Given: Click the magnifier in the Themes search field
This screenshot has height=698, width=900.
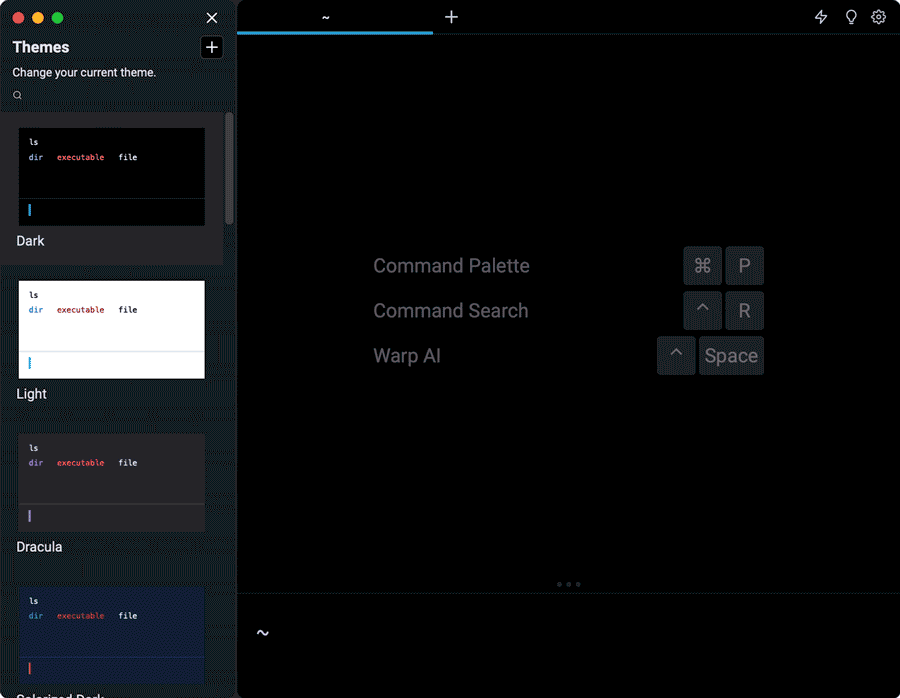Looking at the screenshot, I should pyautogui.click(x=17, y=94).
